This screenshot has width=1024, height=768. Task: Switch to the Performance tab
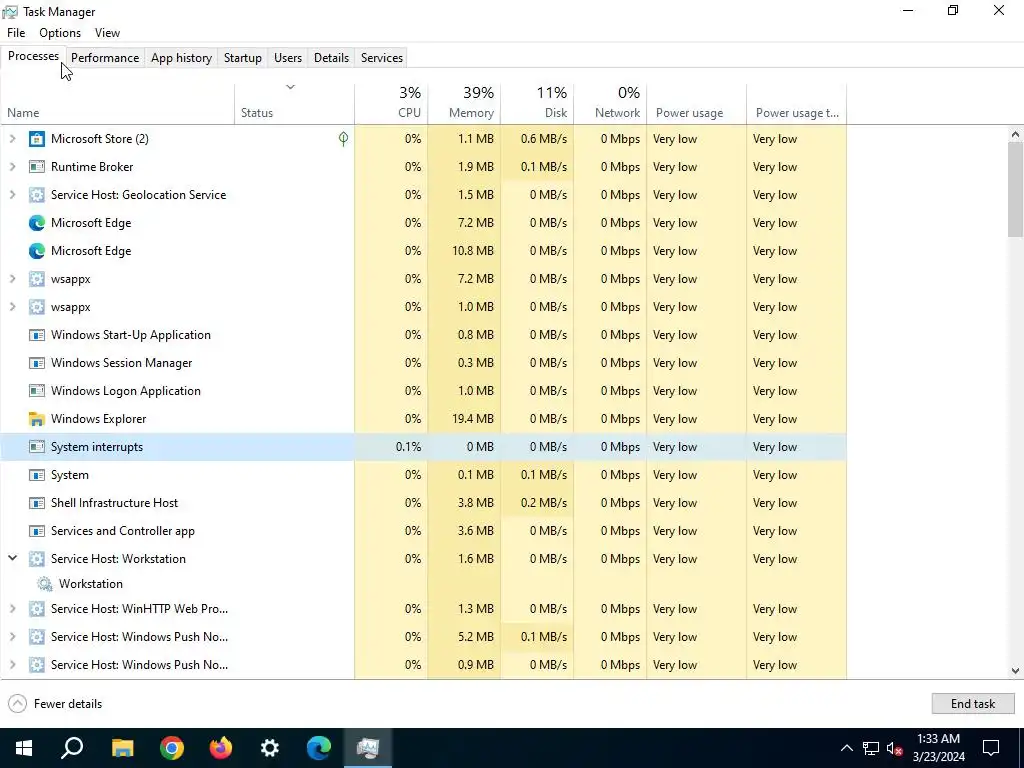[x=105, y=57]
